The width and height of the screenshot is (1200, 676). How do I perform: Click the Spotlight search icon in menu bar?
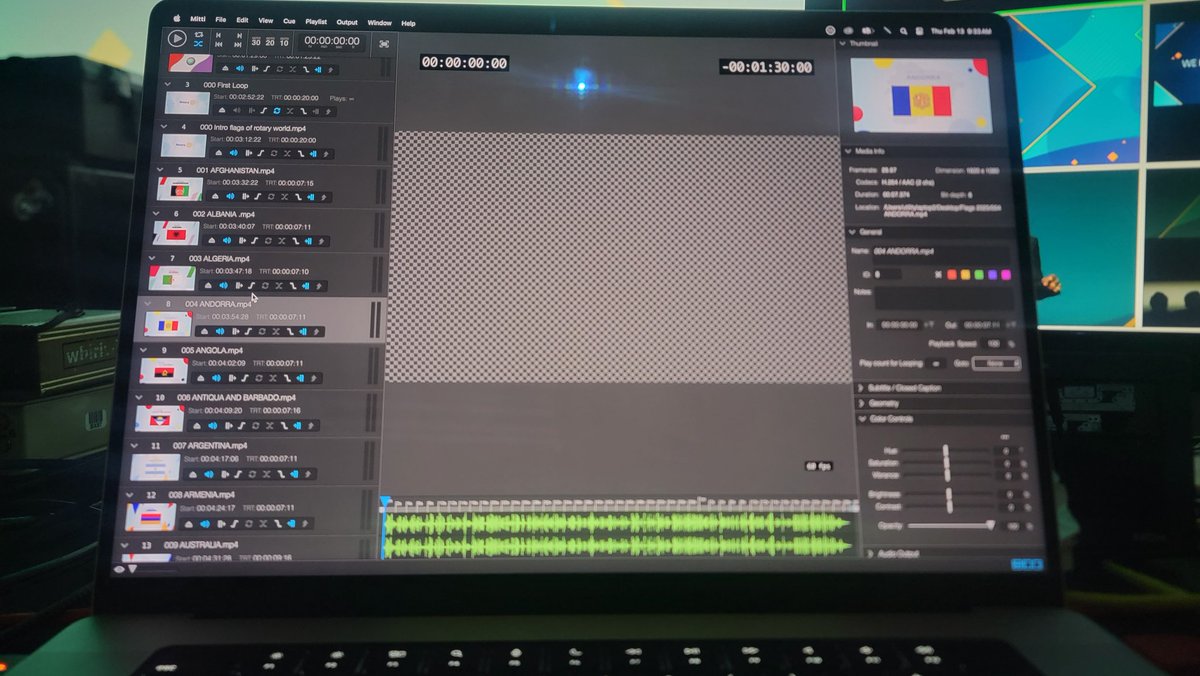(x=905, y=31)
